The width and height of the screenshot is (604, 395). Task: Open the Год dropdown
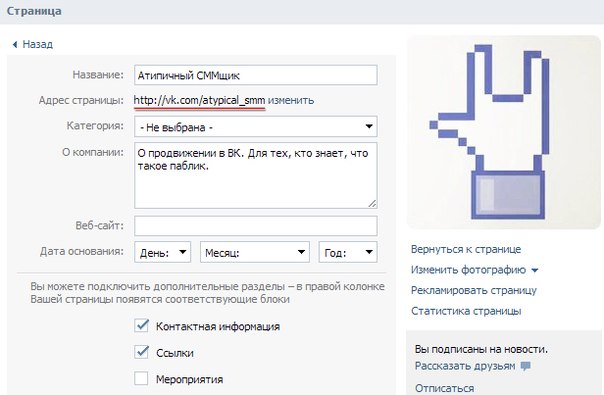348,252
